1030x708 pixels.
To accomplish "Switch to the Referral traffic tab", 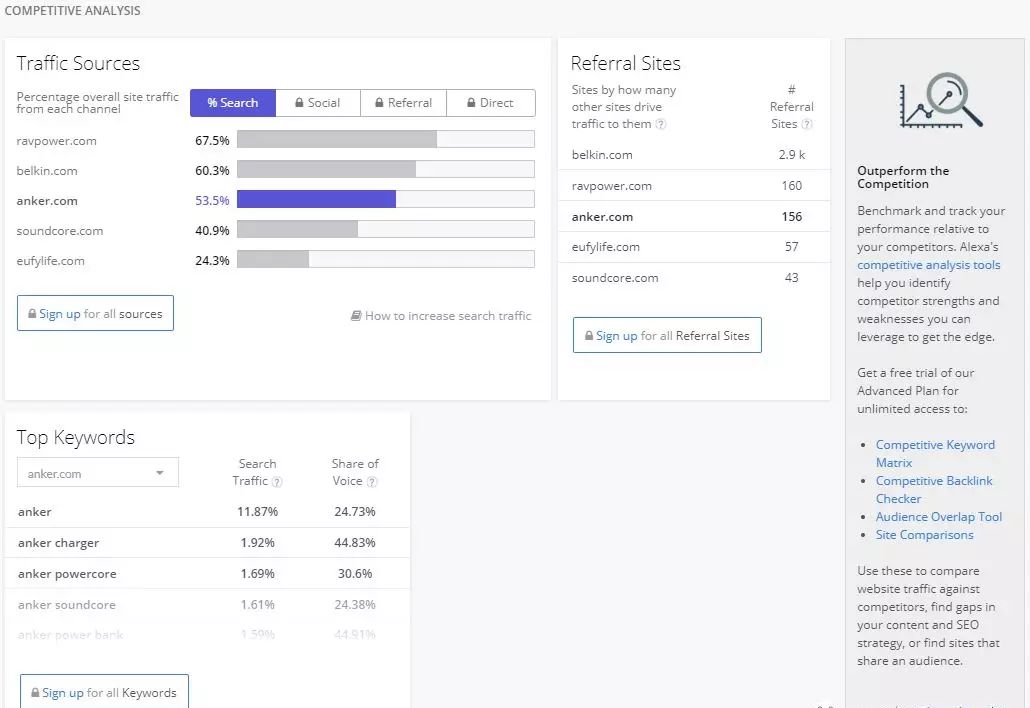I will tap(403, 103).
